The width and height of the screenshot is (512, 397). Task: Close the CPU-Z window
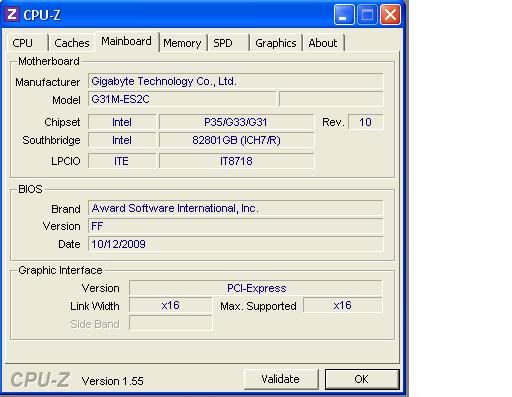coord(390,15)
